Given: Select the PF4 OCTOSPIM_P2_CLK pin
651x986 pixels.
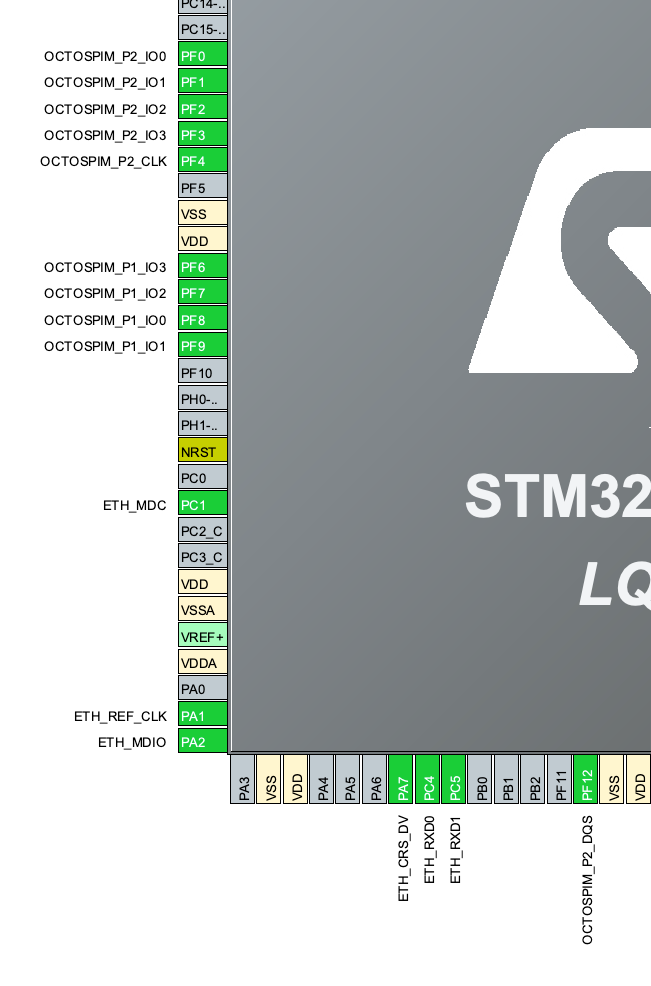Looking at the screenshot, I should [x=203, y=161].
